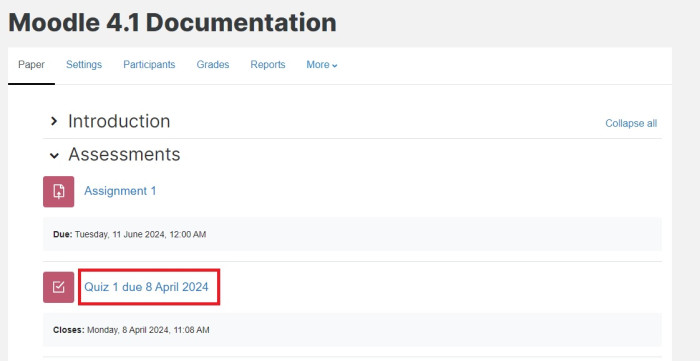Screen dimensions: 700x361
Task: Click the Quiz checkmark activity icon
Action: 58,287
